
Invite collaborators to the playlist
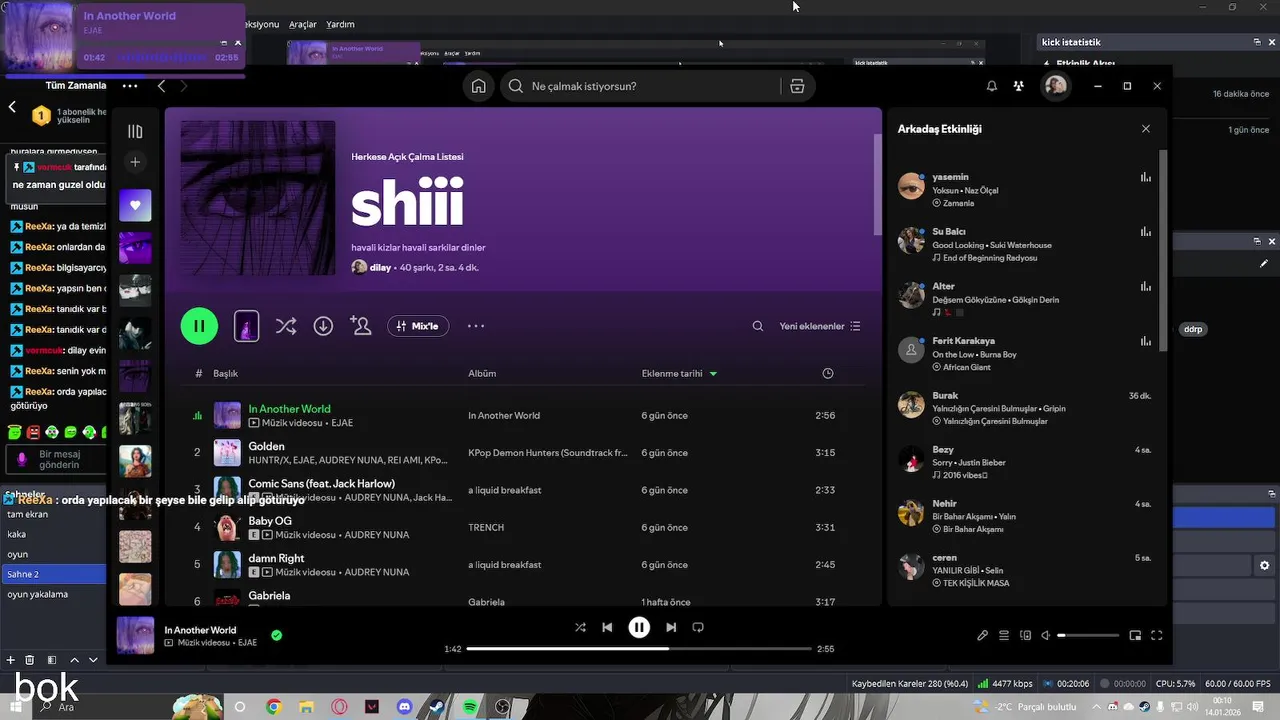(360, 326)
